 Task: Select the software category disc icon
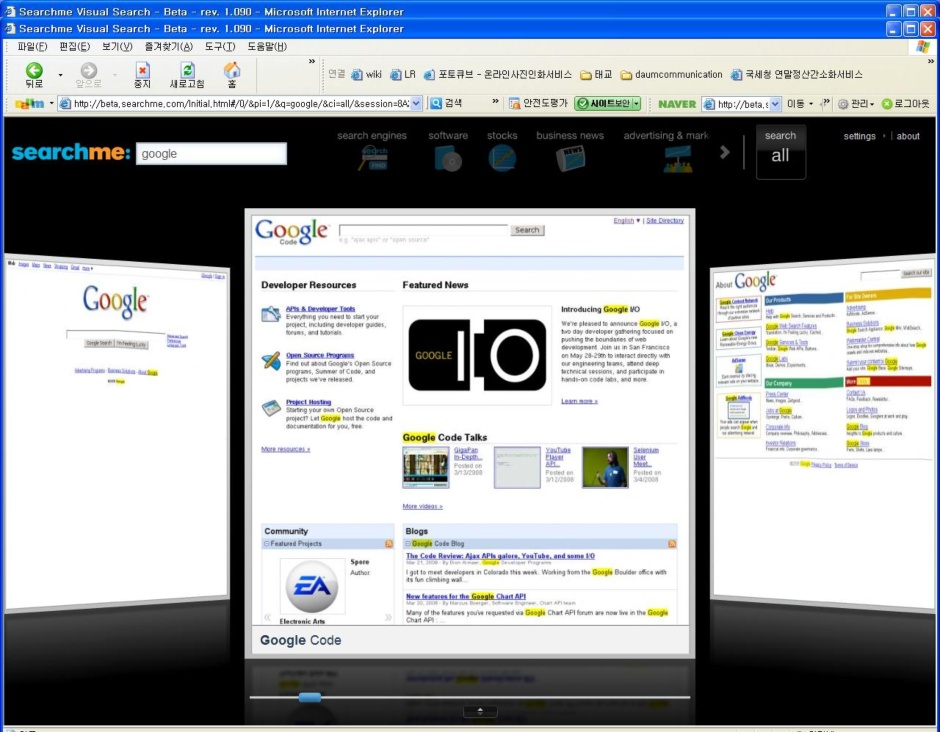click(x=448, y=158)
